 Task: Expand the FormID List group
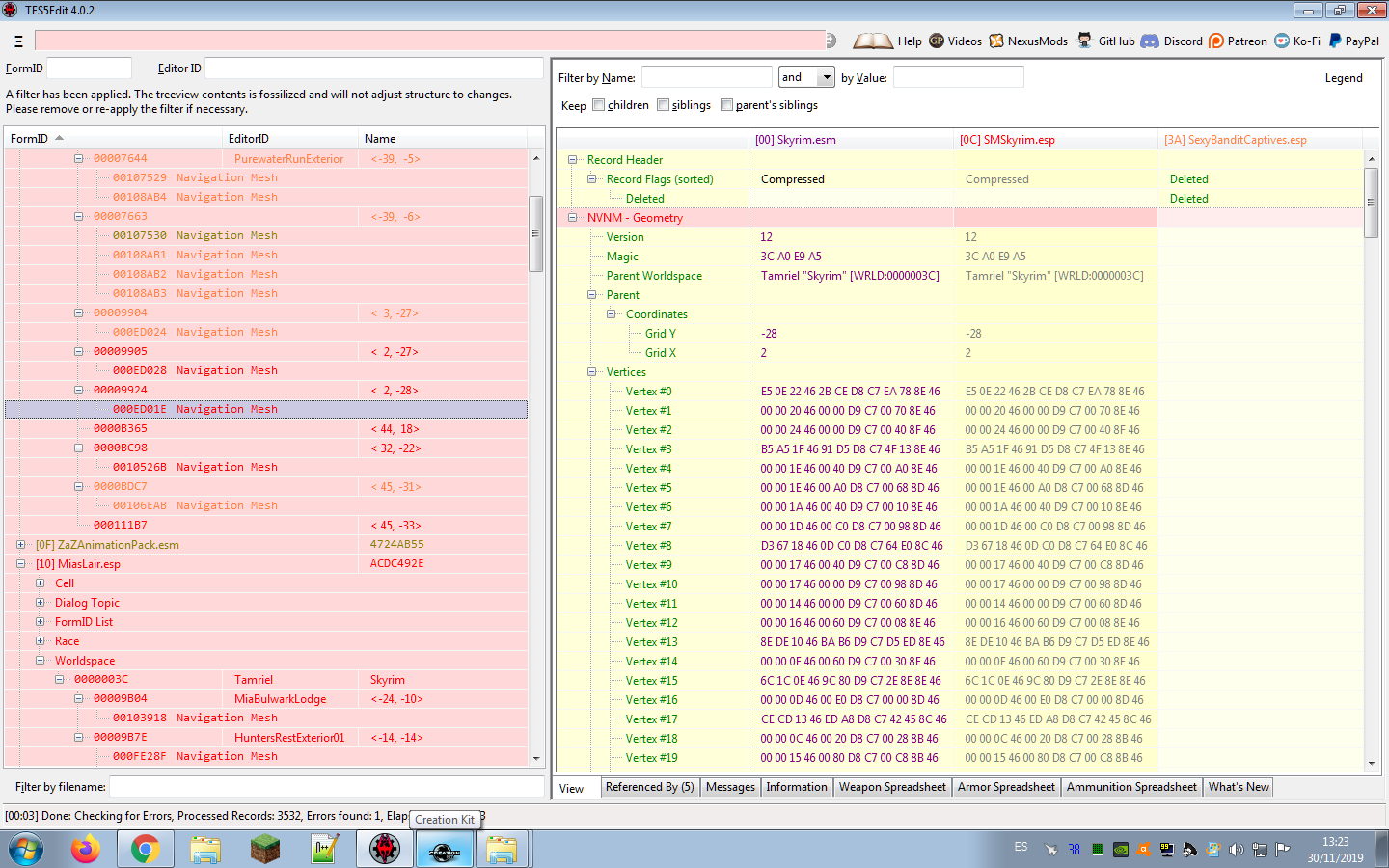point(40,622)
